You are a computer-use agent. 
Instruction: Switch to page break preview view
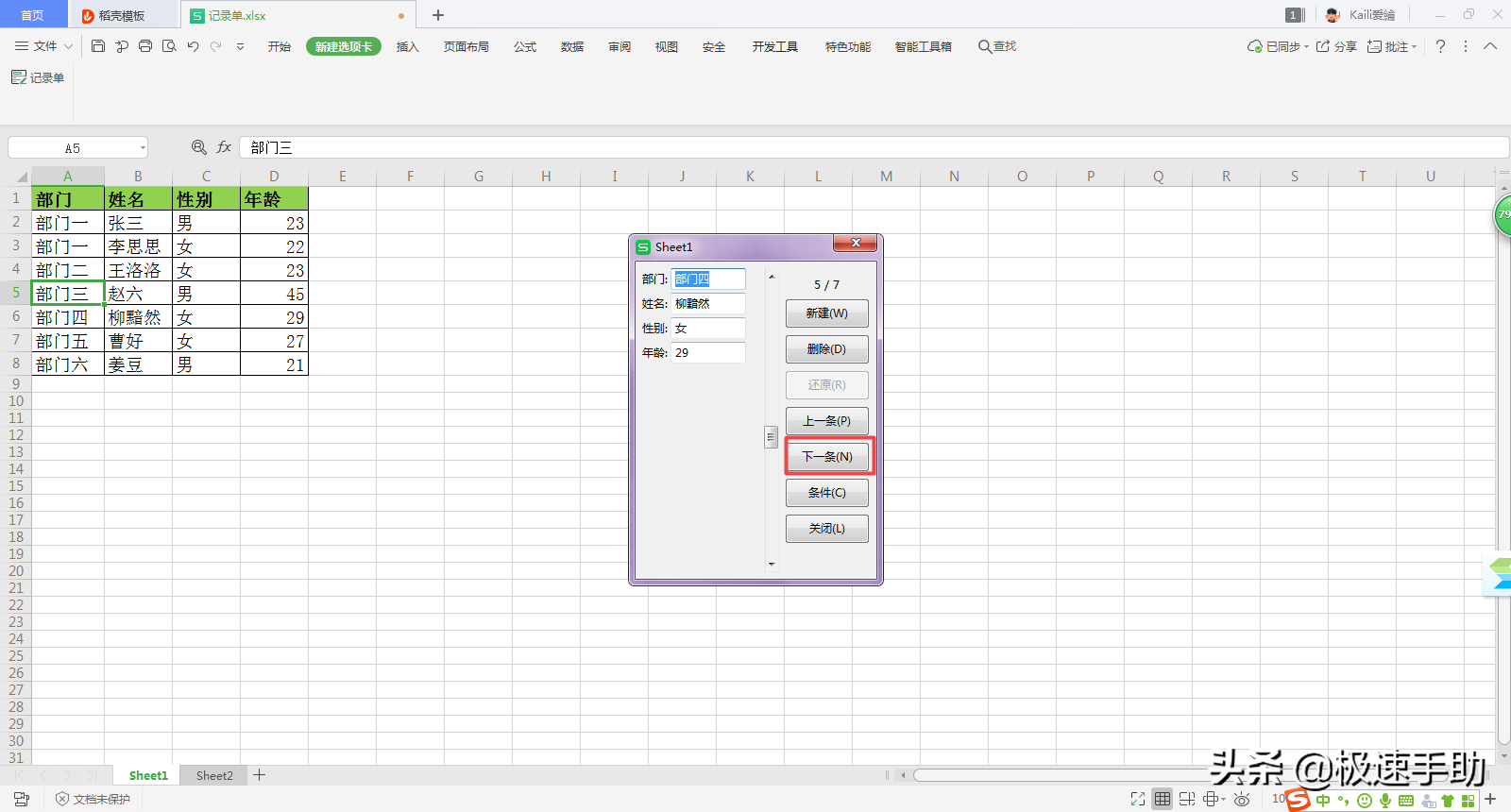[1187, 799]
